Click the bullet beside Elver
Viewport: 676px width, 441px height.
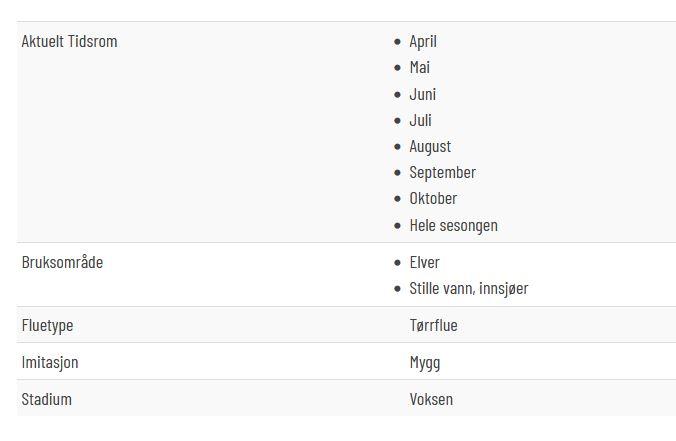pos(397,263)
